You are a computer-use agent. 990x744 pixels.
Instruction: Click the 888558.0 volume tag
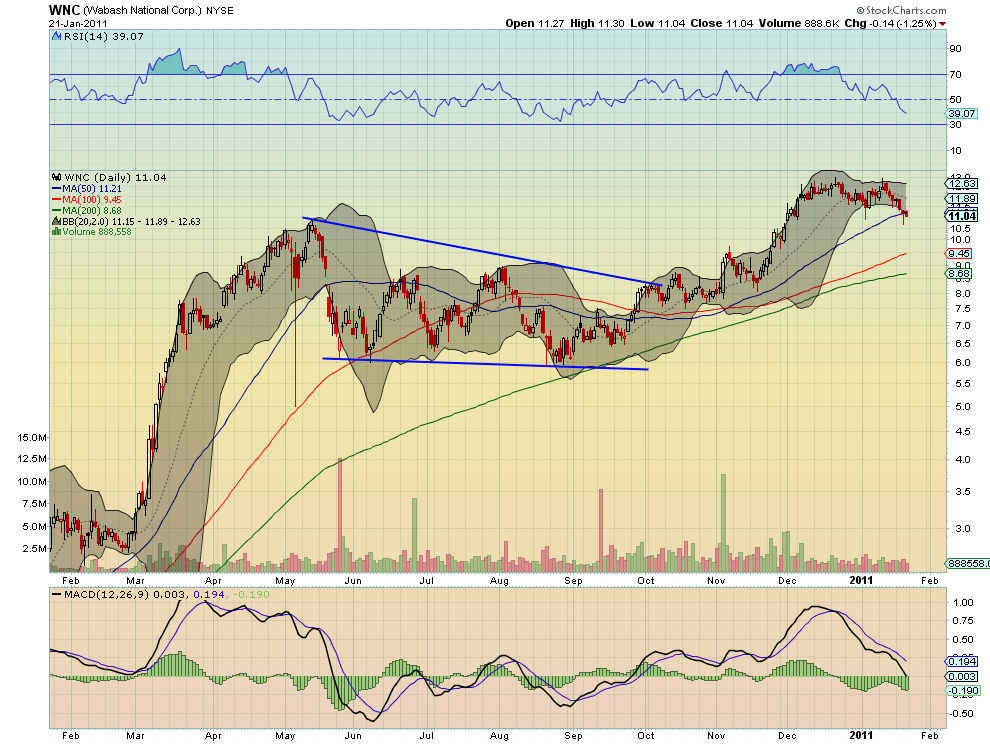point(967,563)
